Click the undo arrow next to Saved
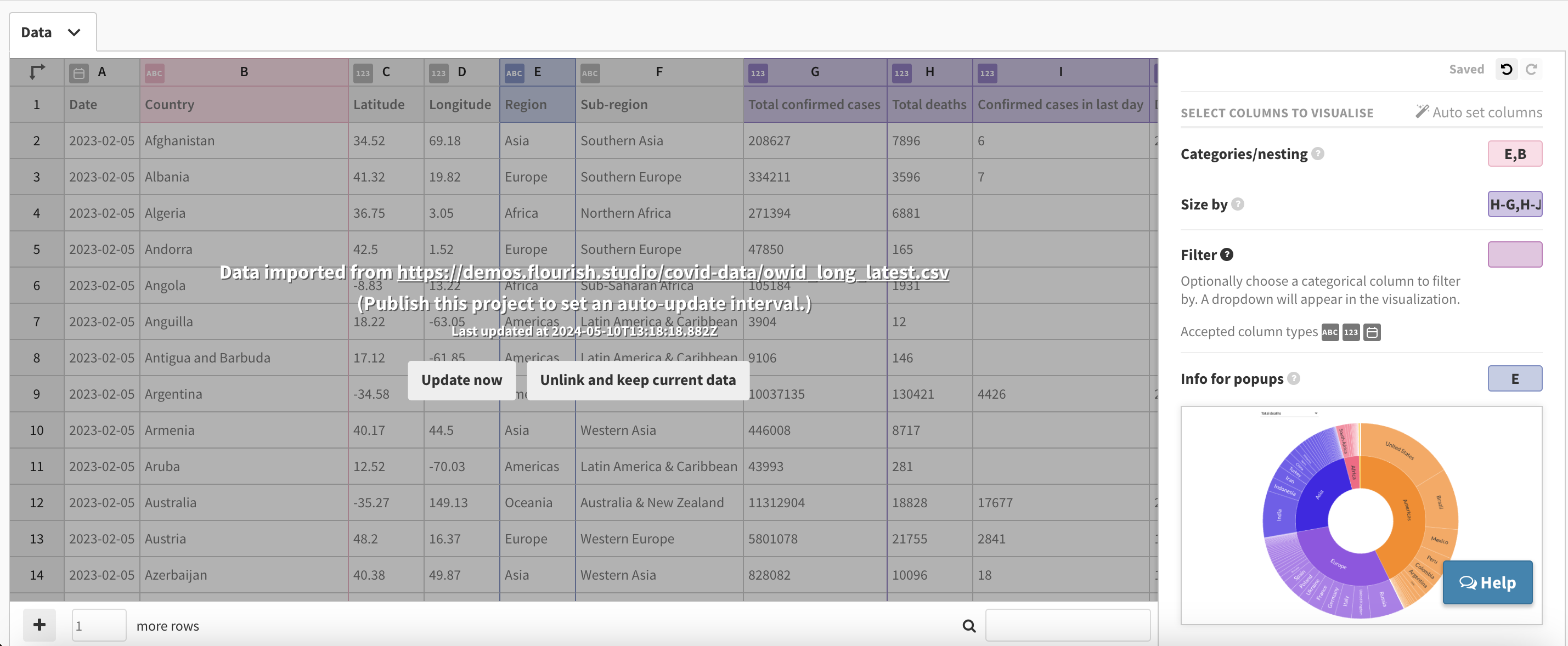Viewport: 1568px width, 646px height. (1507, 69)
